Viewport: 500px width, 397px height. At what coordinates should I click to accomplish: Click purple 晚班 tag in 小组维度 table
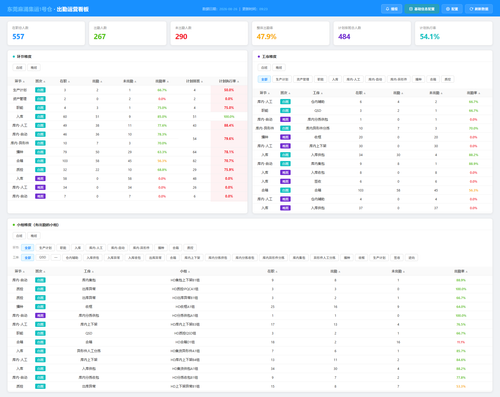(40, 315)
